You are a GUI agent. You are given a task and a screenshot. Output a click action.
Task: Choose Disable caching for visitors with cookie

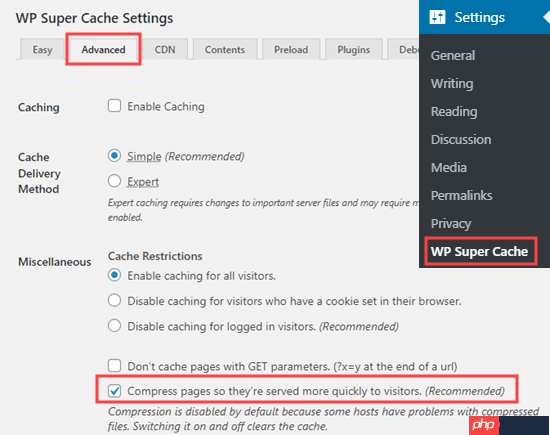coord(114,301)
